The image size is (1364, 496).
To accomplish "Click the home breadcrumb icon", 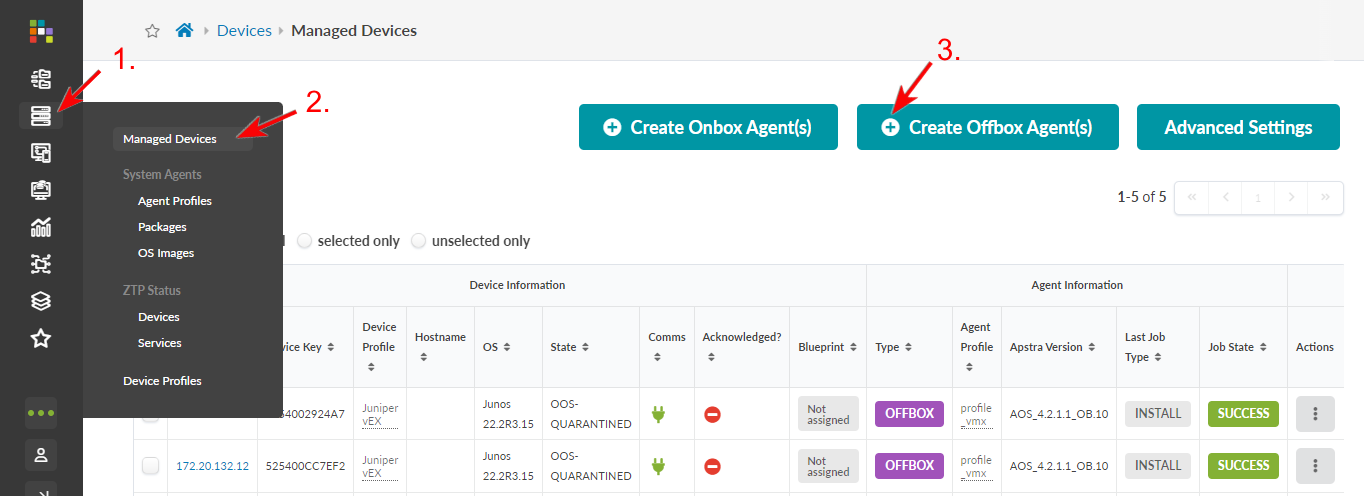I will (184, 31).
